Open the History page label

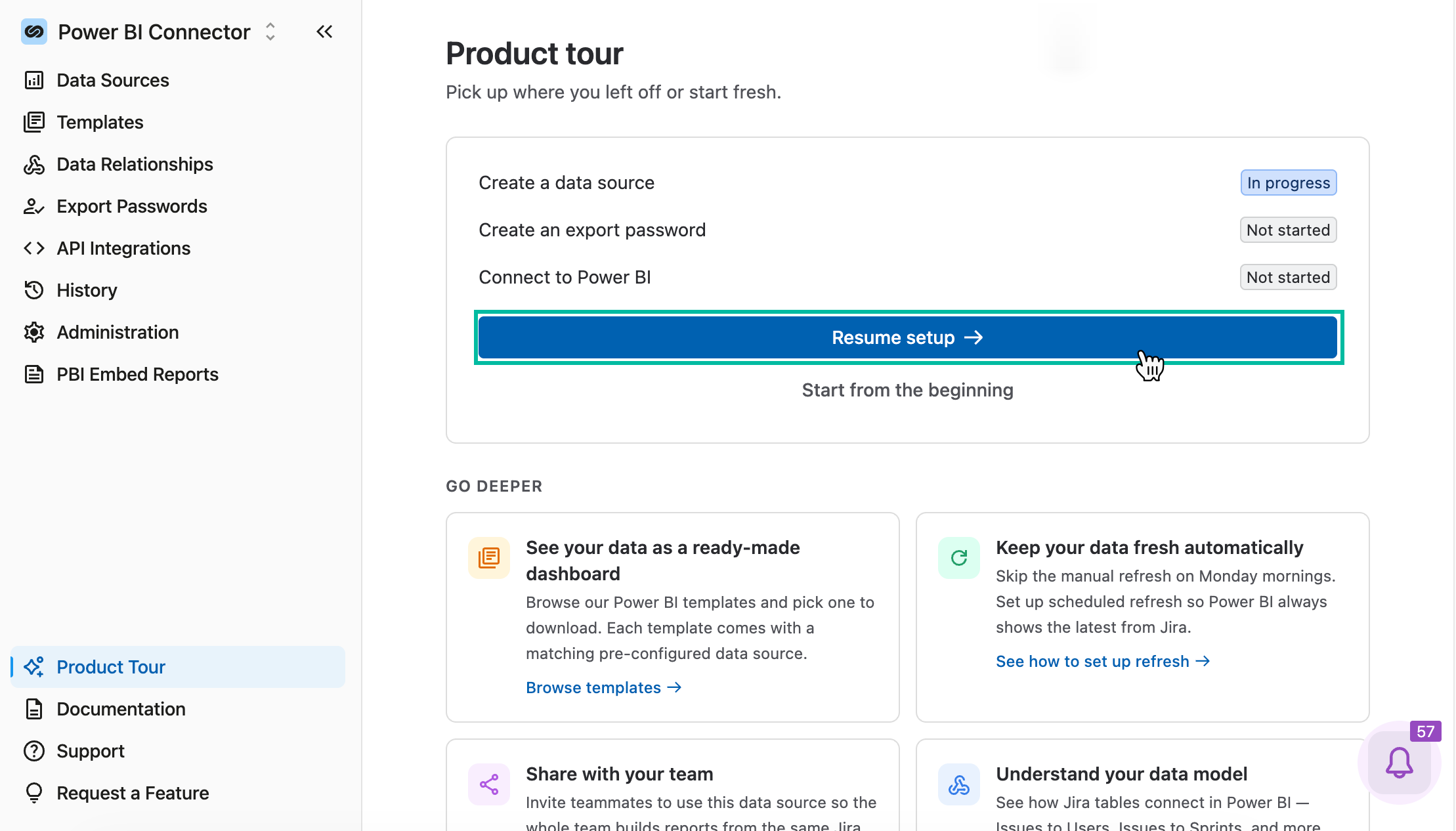point(87,290)
